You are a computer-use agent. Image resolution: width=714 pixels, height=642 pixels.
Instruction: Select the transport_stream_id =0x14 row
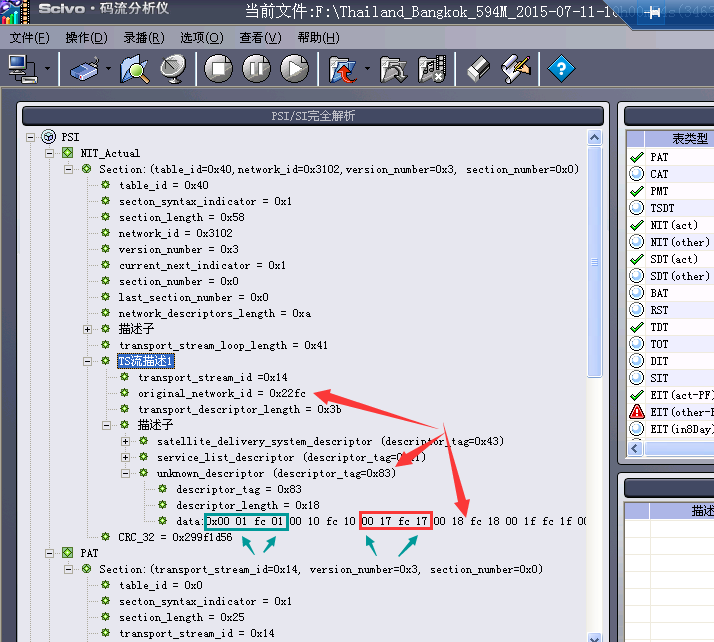coord(213,377)
